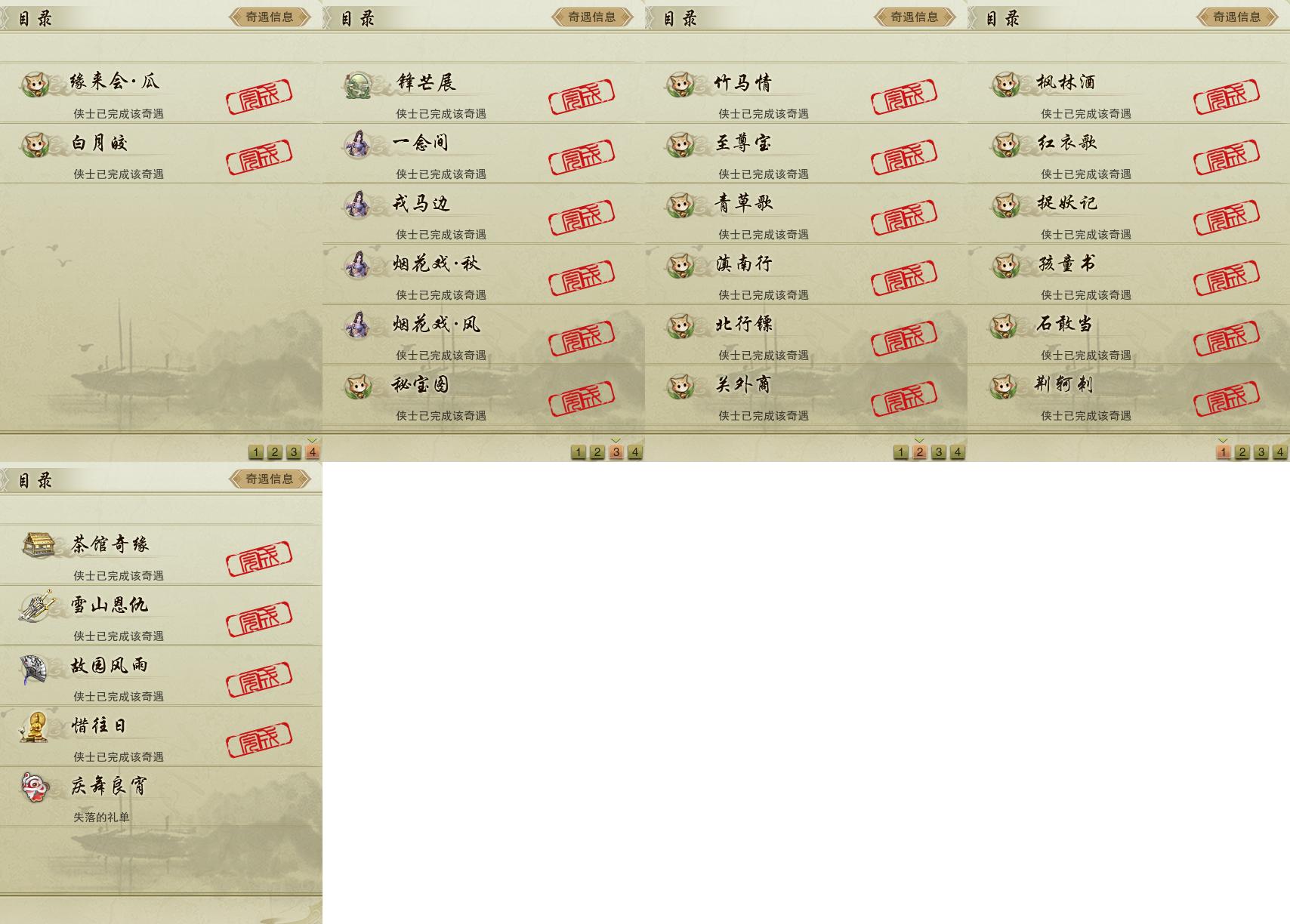Switch to page 3 in 竹马情 panel
The image size is (1290, 924).
[x=938, y=452]
